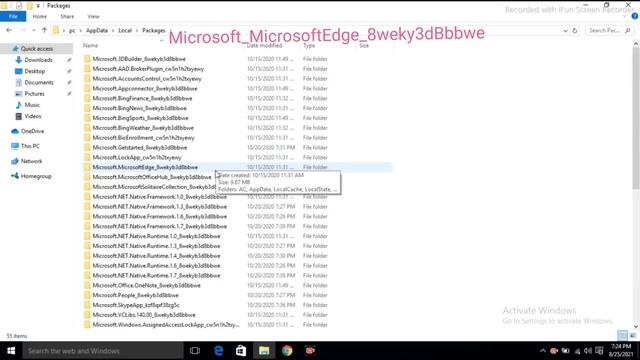Screen dimensions: 640x360
Task: Select Microsoft.People folder
Action: pyautogui.click(x=136, y=295)
